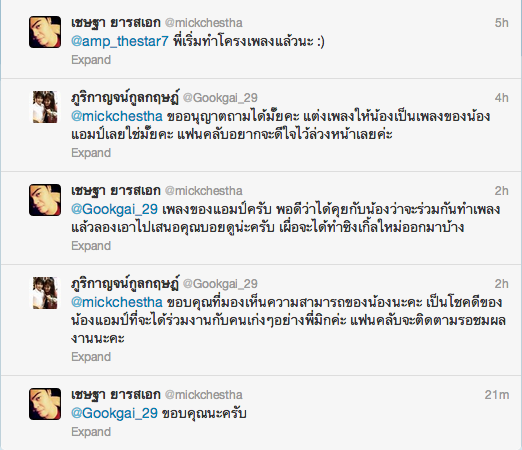Click mickchestha's avatar on the first 2h tweet
Viewport: 522px width, 450px height.
(x=45, y=200)
